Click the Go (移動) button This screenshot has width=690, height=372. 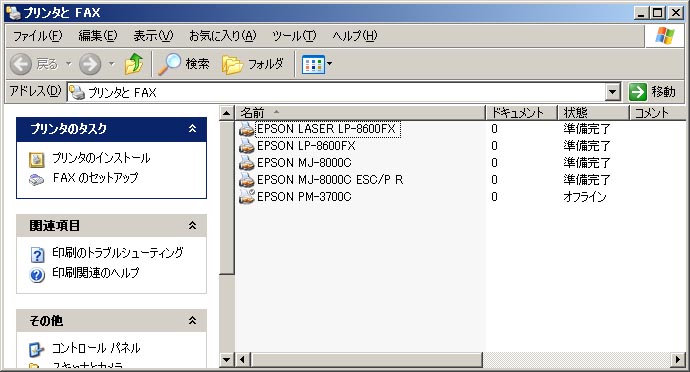652,92
